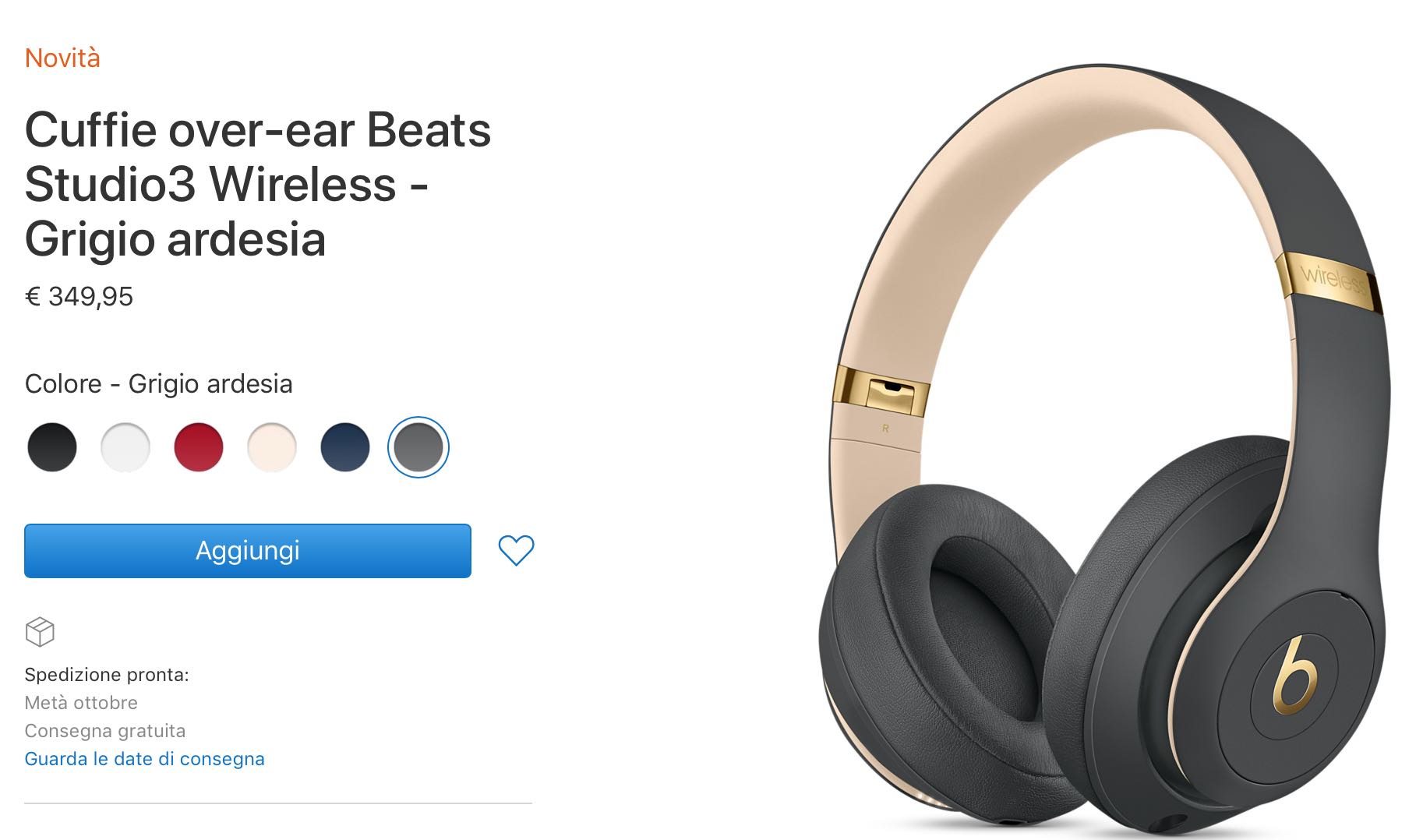Select the highlighted Grigio ardesia swatch
Screen dimensions: 1423x840
click(x=418, y=447)
